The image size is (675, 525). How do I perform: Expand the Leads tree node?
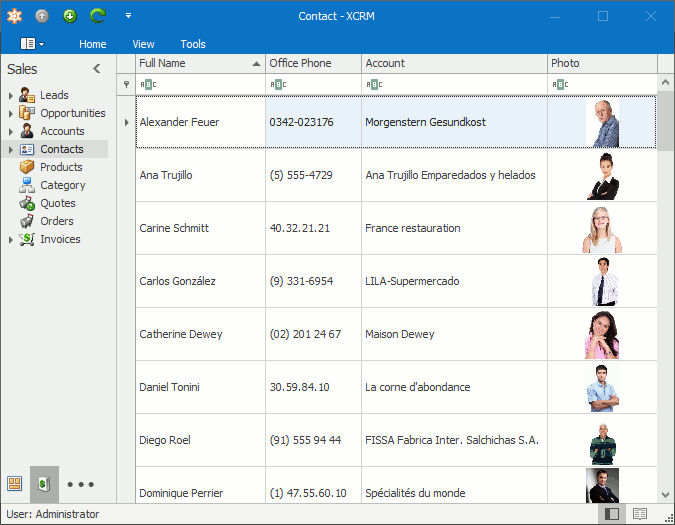(x=11, y=95)
